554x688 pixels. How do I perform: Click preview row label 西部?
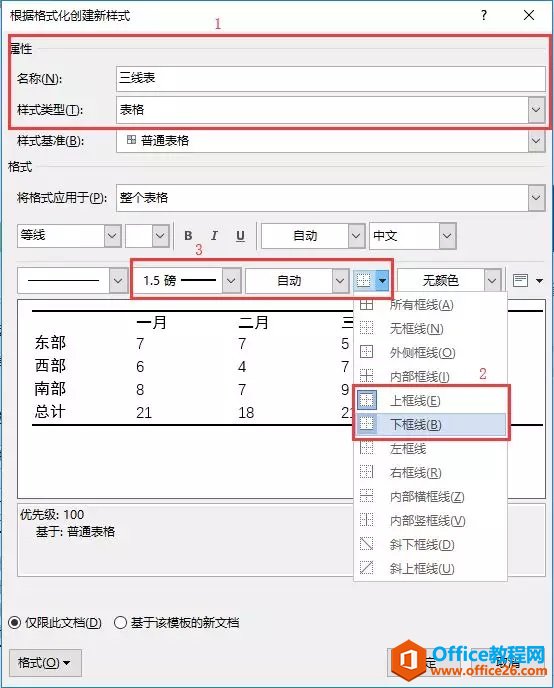click(x=50, y=366)
